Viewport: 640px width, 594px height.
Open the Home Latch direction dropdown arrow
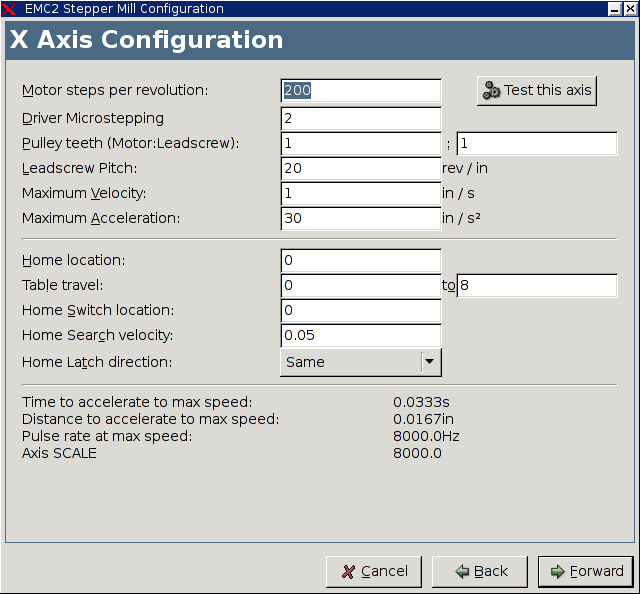(429, 362)
